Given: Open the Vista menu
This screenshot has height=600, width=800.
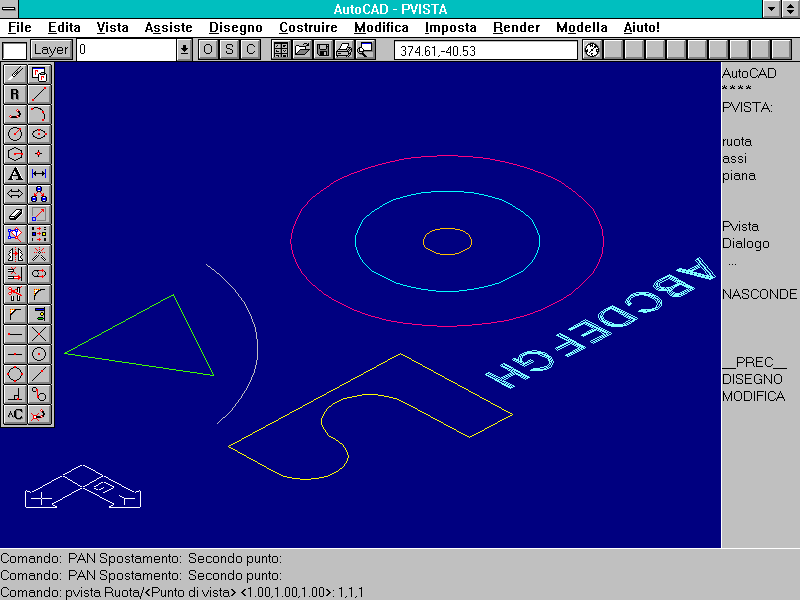Looking at the screenshot, I should [x=112, y=28].
